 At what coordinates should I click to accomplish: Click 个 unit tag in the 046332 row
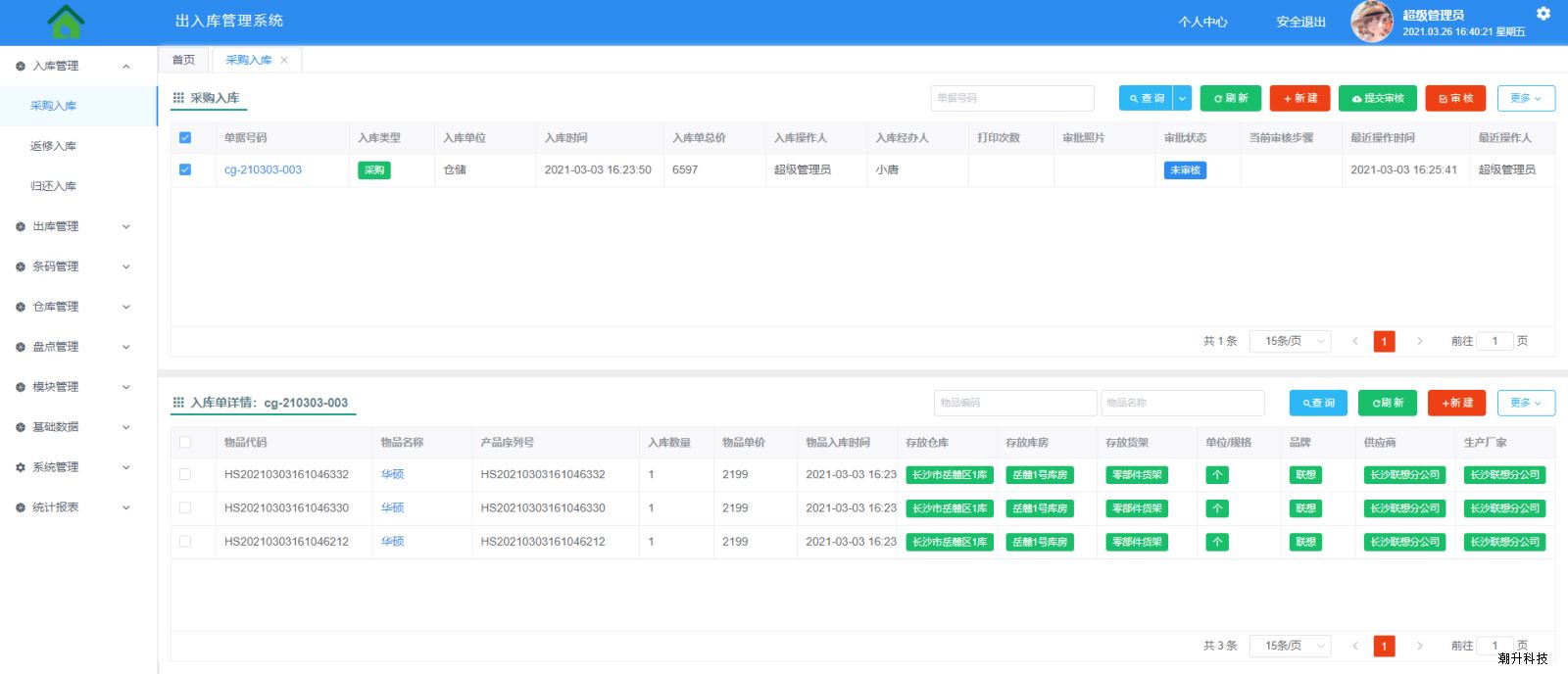tap(1217, 475)
